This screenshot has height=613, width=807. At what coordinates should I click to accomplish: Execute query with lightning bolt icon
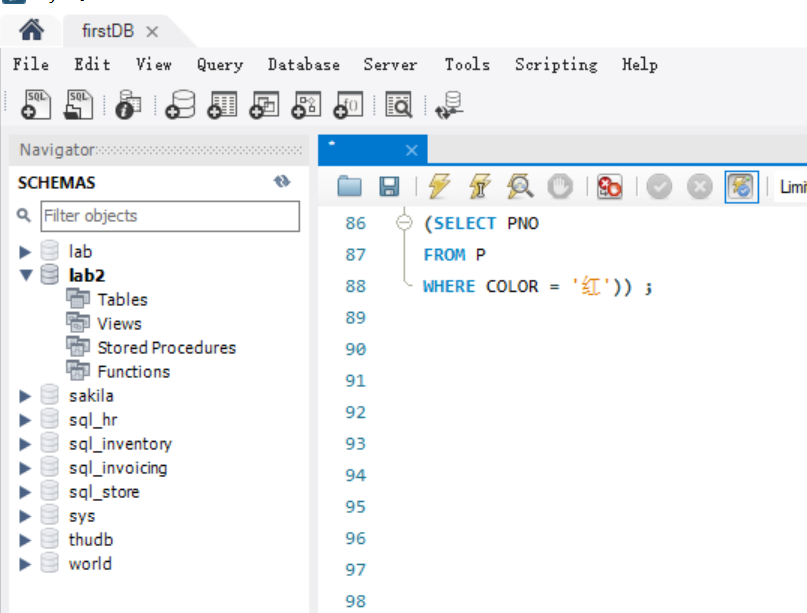pyautogui.click(x=439, y=186)
